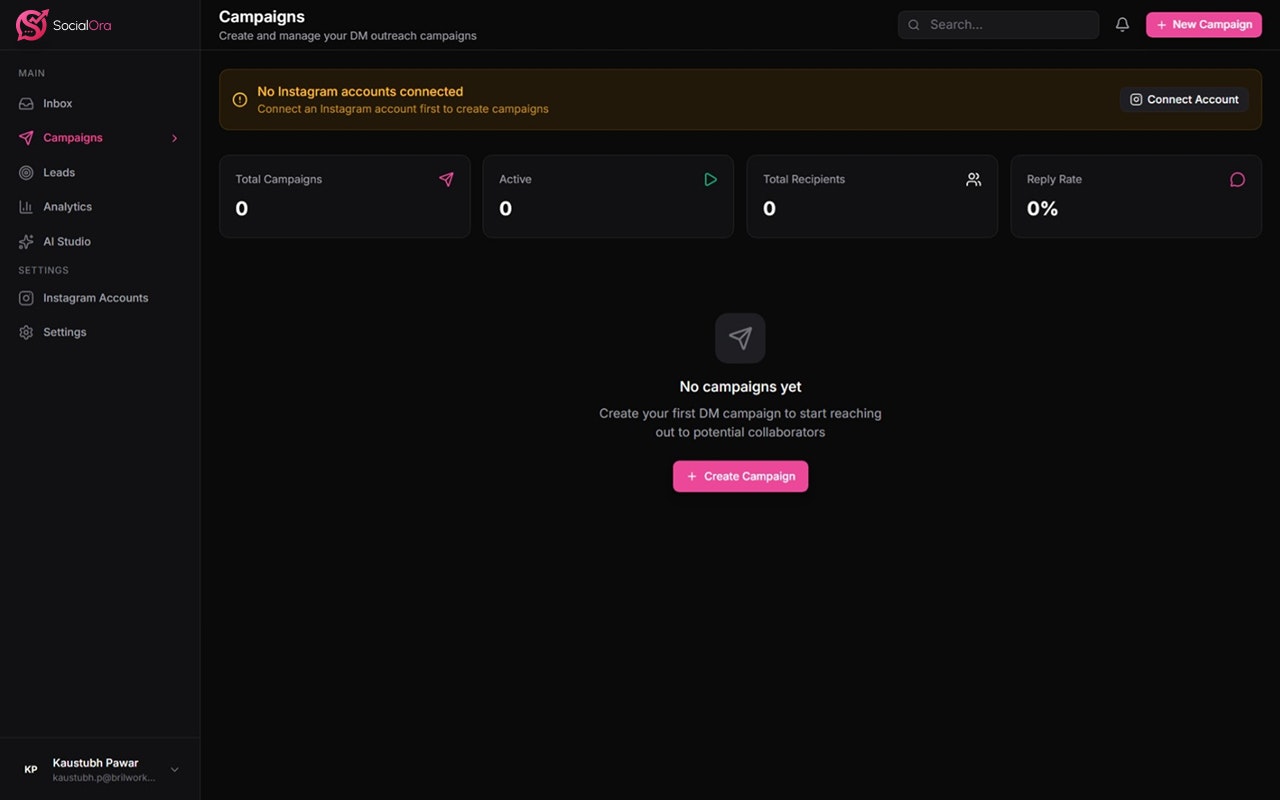Click the SocialOra logo icon
This screenshot has height=800, width=1280.
[32, 25]
